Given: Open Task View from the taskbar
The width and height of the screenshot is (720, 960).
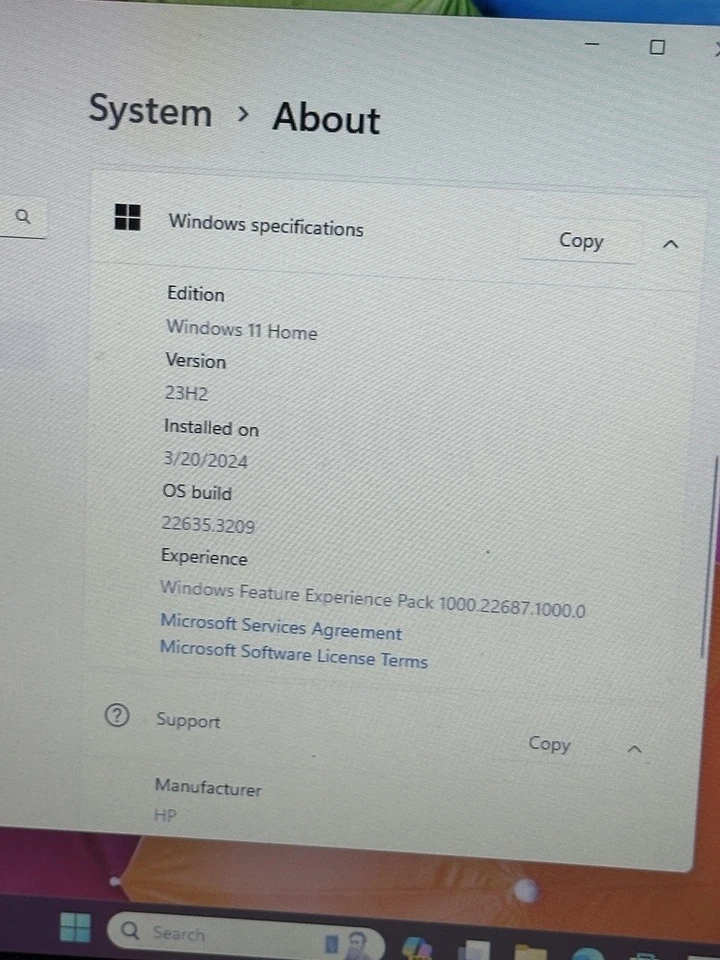Looking at the screenshot, I should [476, 949].
